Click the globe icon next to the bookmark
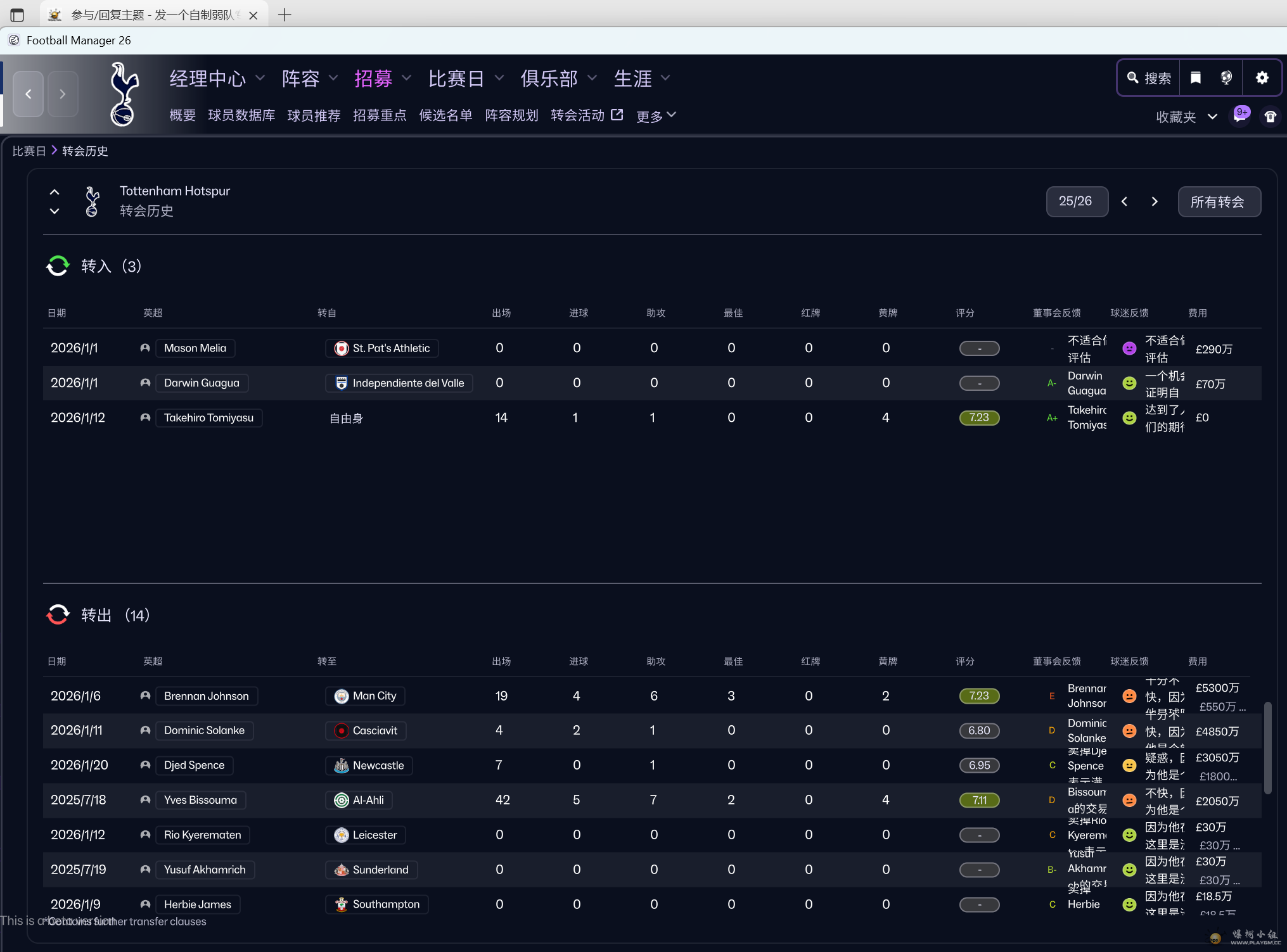The width and height of the screenshot is (1287, 952). [x=1227, y=77]
